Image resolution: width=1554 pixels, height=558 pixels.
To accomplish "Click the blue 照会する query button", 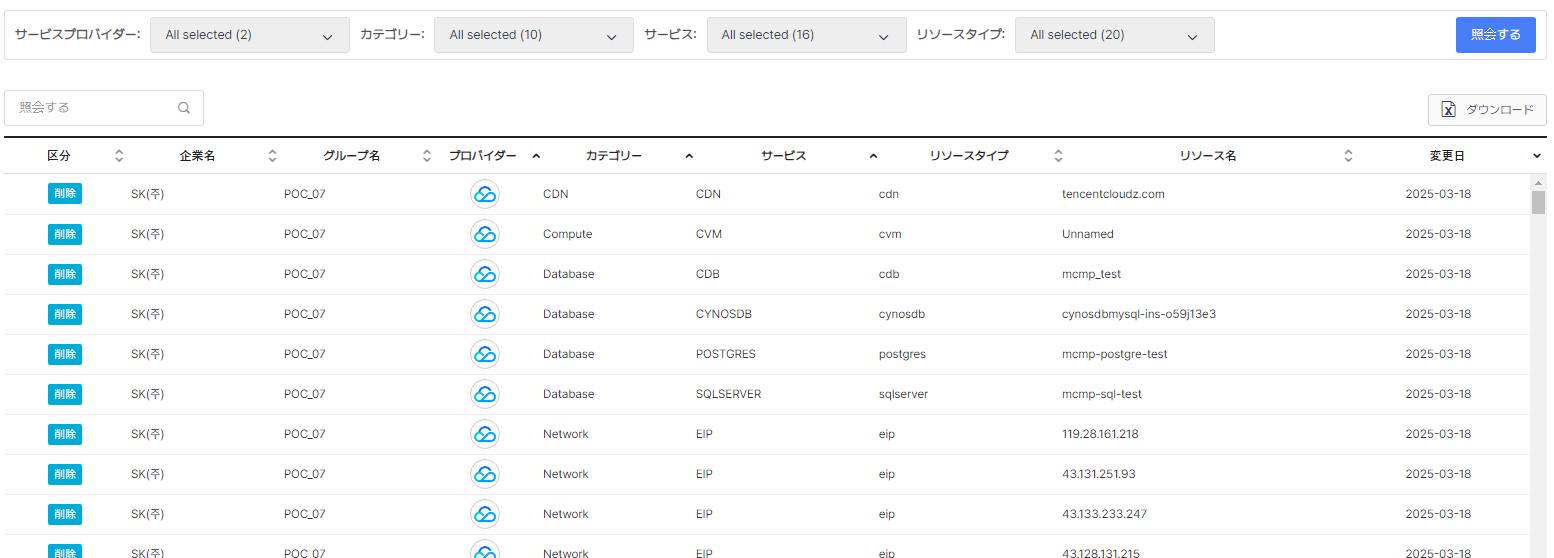I will [x=1495, y=35].
